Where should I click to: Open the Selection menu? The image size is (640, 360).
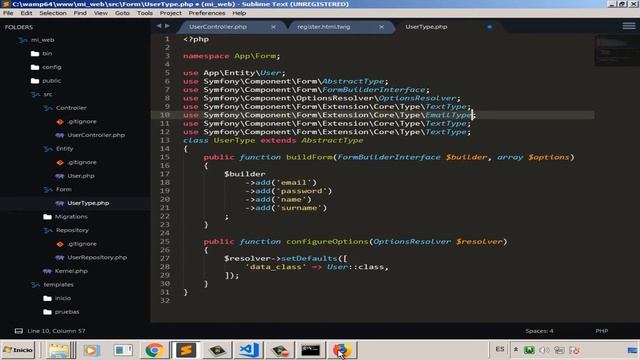coord(53,13)
